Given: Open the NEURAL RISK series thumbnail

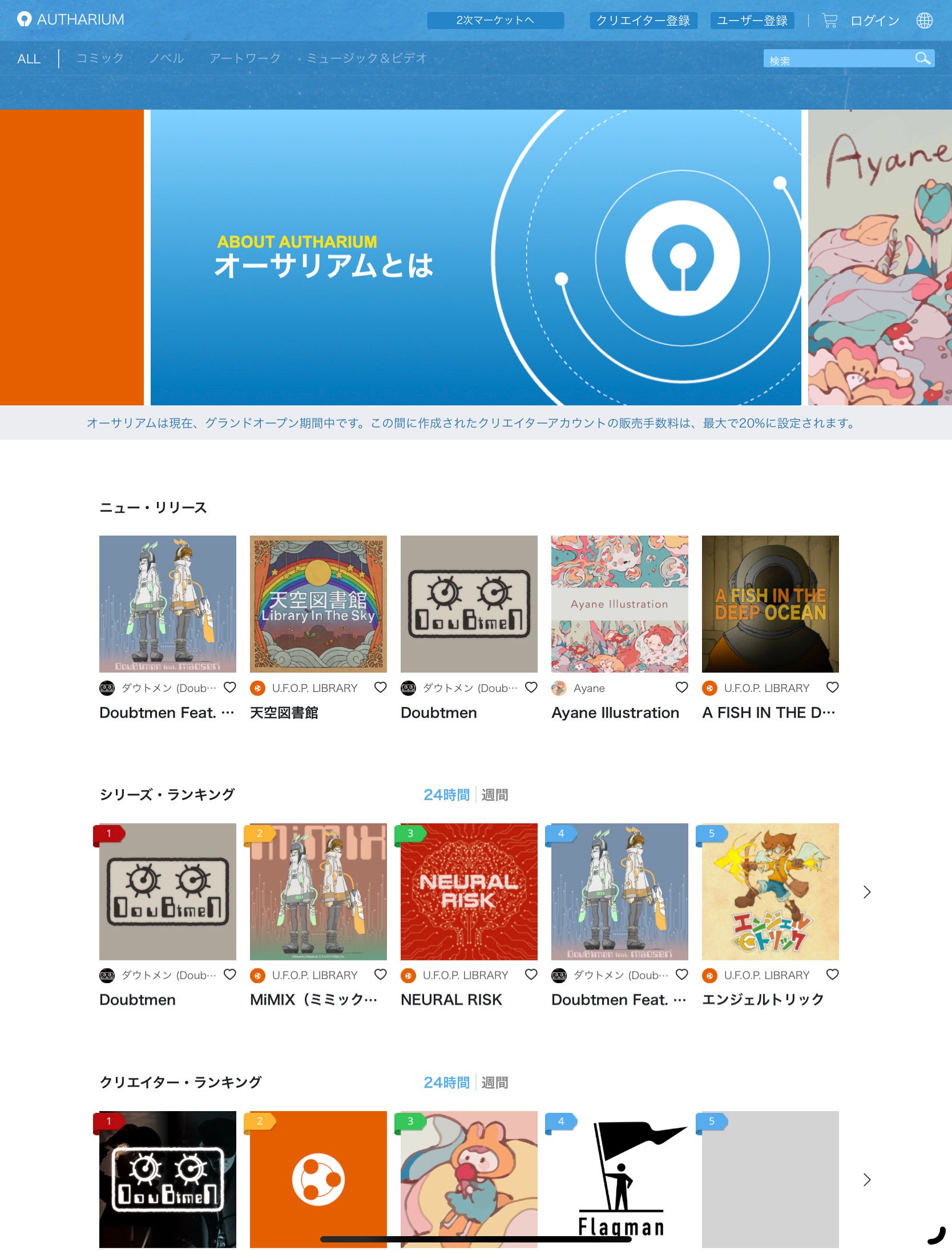Looking at the screenshot, I should 469,892.
